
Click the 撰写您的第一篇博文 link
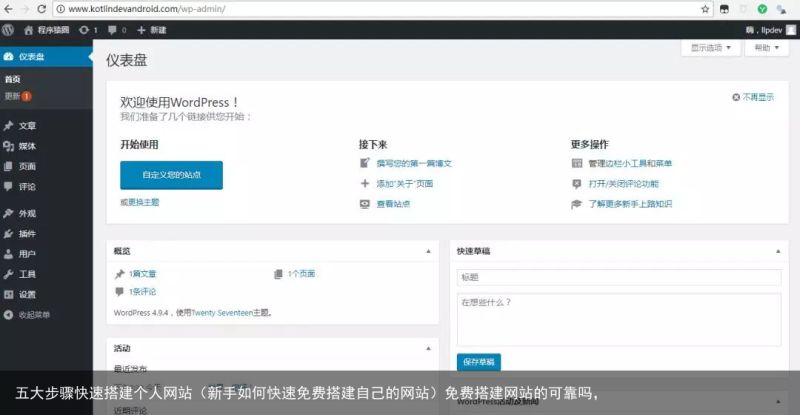414,163
